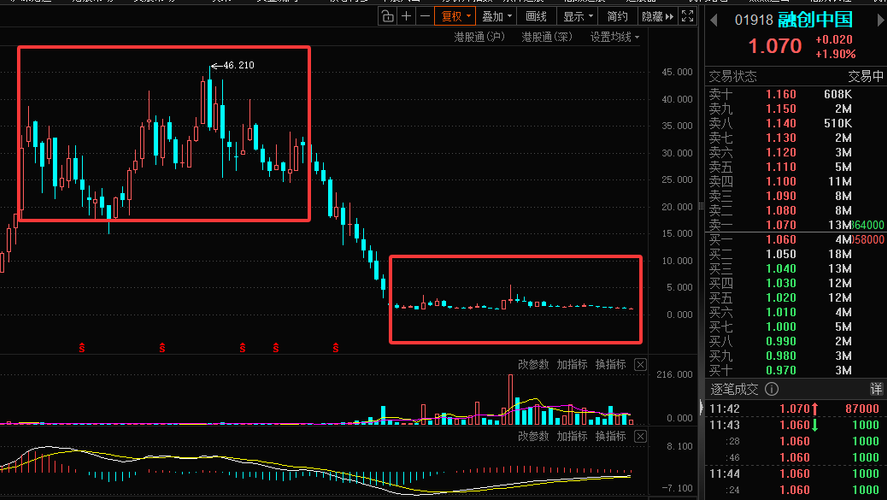Click the stock code 01918
Image resolution: width=887 pixels, height=500 pixels.
point(753,20)
